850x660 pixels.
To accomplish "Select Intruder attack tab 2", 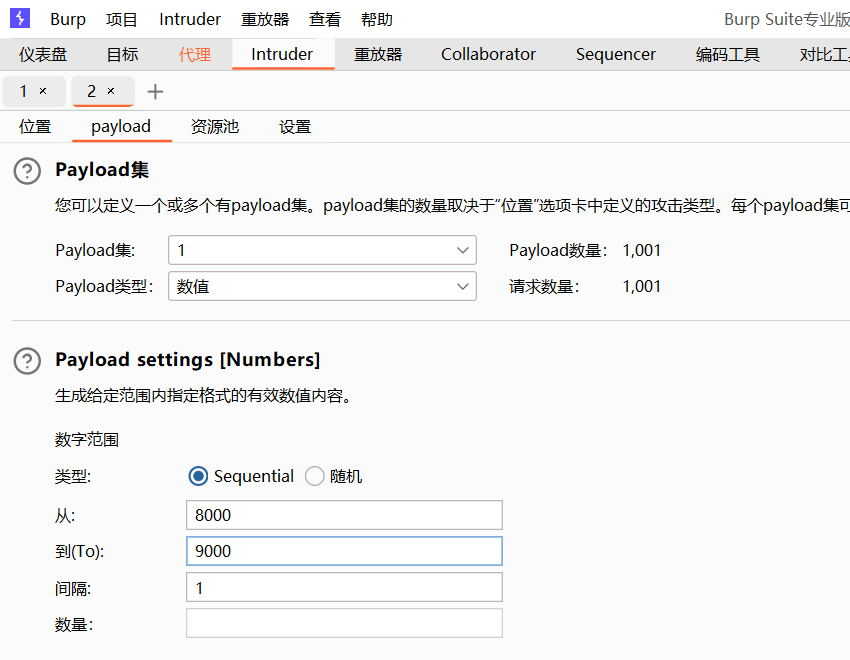I will 92,91.
